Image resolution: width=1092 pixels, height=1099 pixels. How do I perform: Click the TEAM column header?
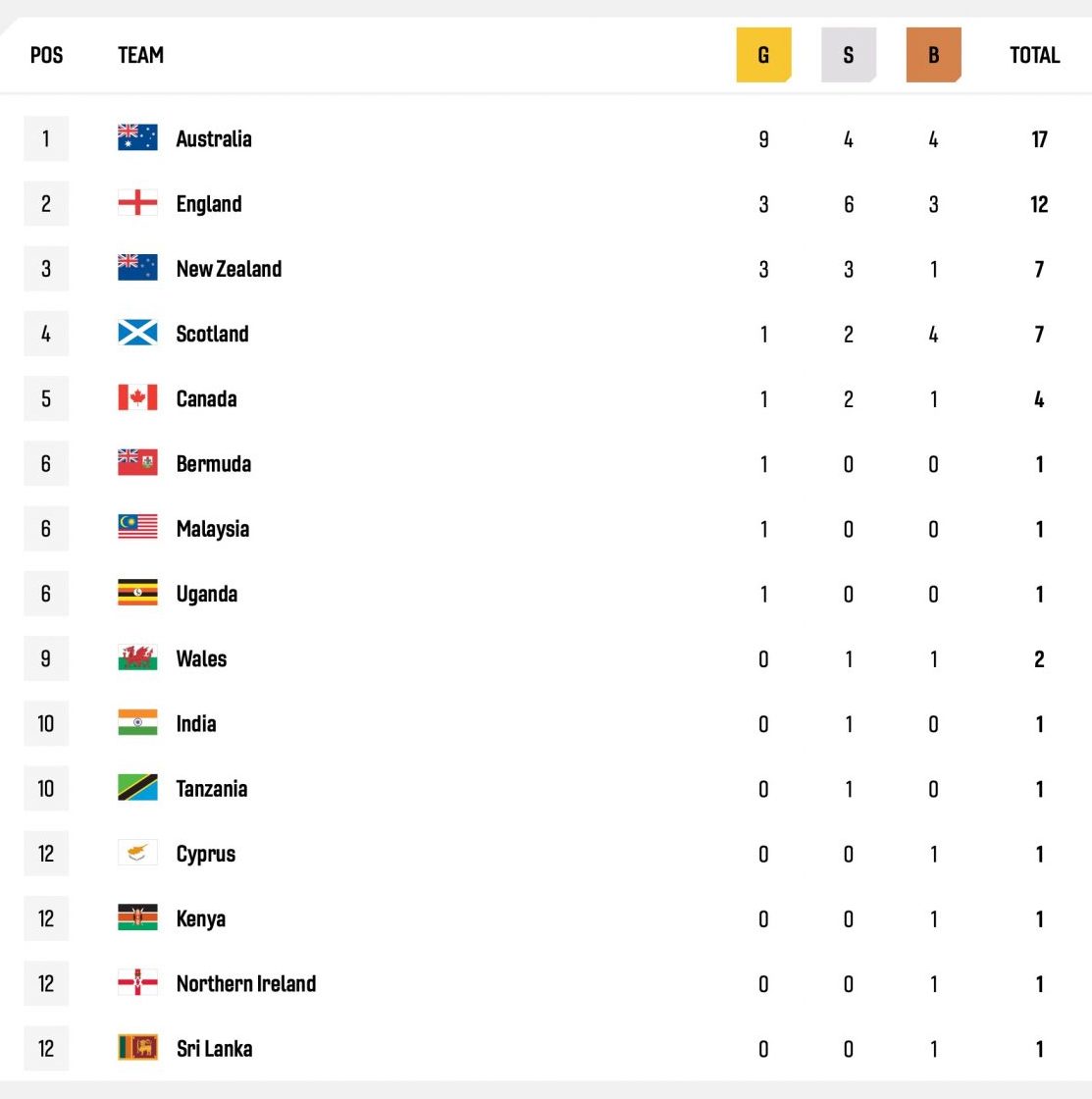[x=140, y=55]
